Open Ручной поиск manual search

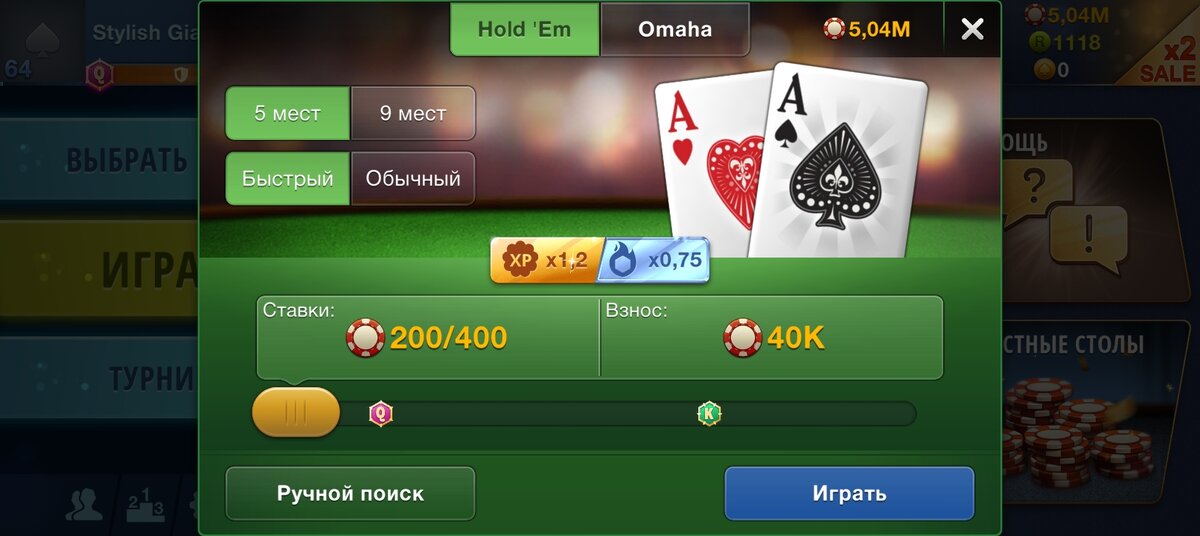[x=350, y=493]
